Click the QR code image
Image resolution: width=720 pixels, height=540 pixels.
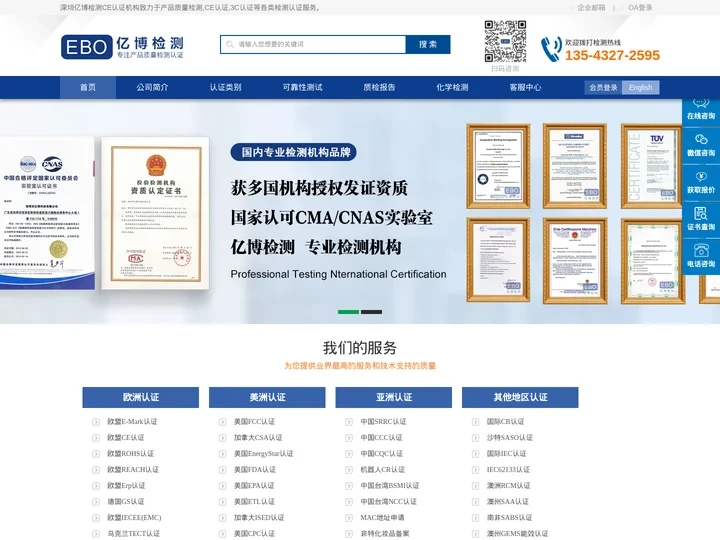click(x=505, y=41)
